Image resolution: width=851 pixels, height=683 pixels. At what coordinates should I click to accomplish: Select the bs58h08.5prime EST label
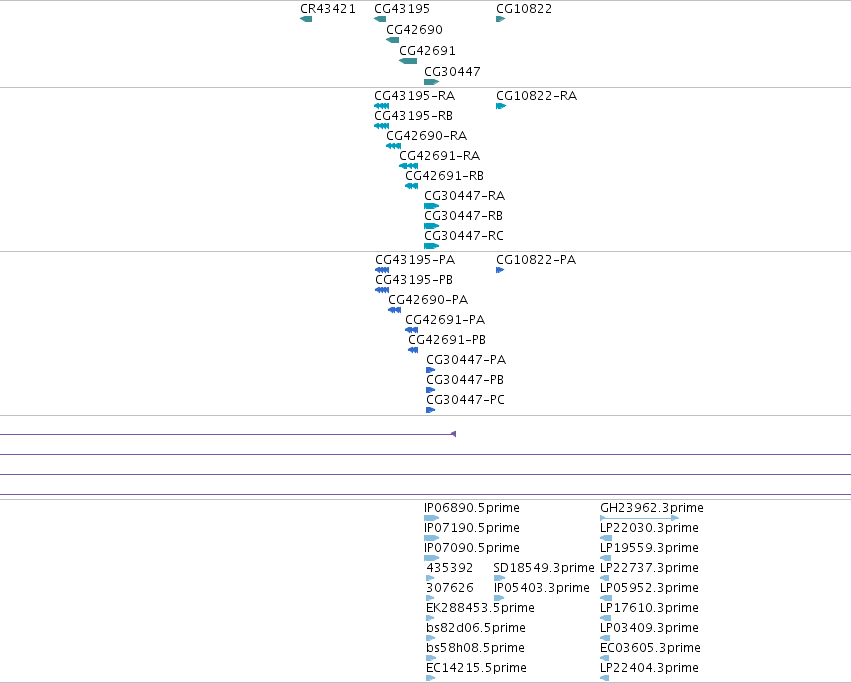(475, 648)
